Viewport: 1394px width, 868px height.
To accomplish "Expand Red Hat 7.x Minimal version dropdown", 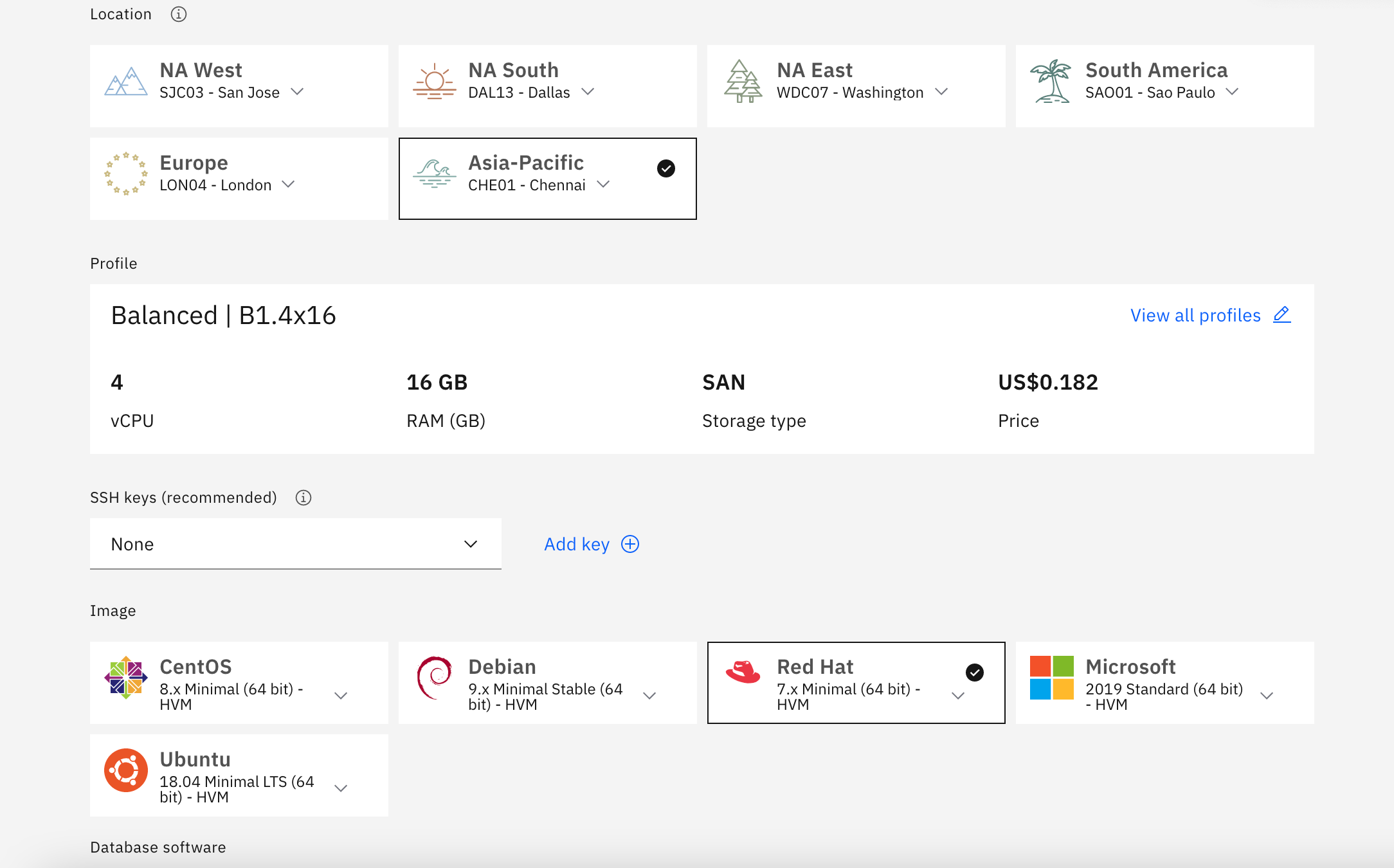I will 958,696.
